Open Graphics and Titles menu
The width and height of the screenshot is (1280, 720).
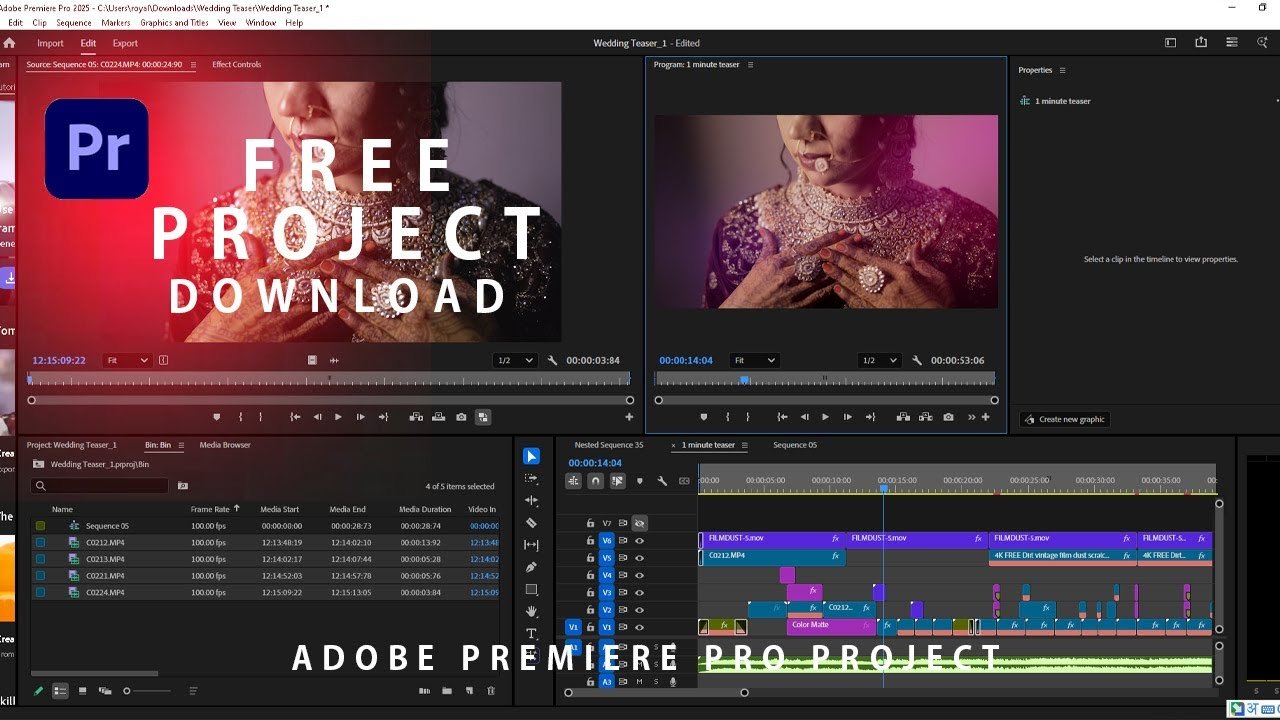point(174,22)
